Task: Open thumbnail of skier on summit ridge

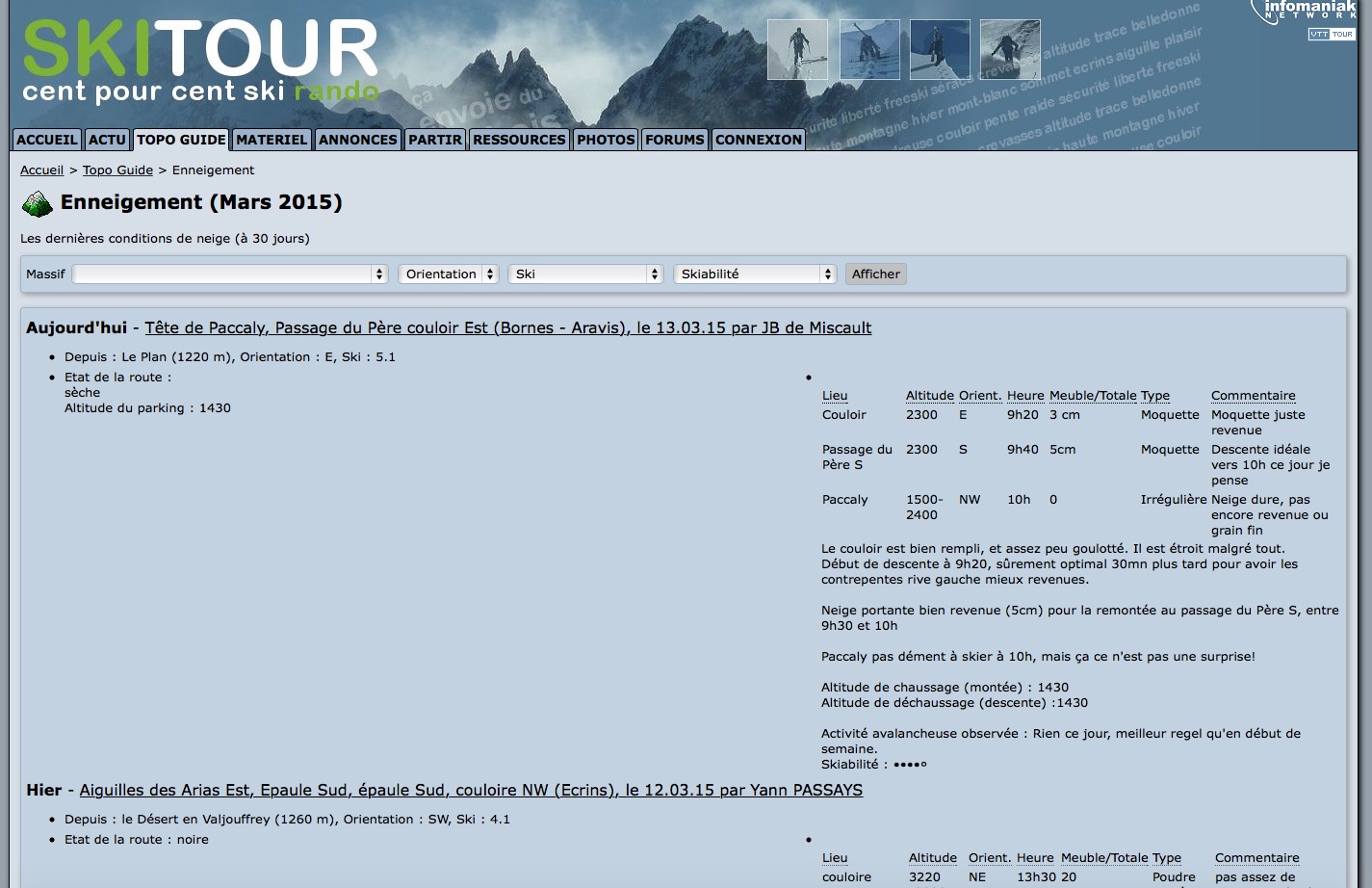Action: tap(797, 49)
